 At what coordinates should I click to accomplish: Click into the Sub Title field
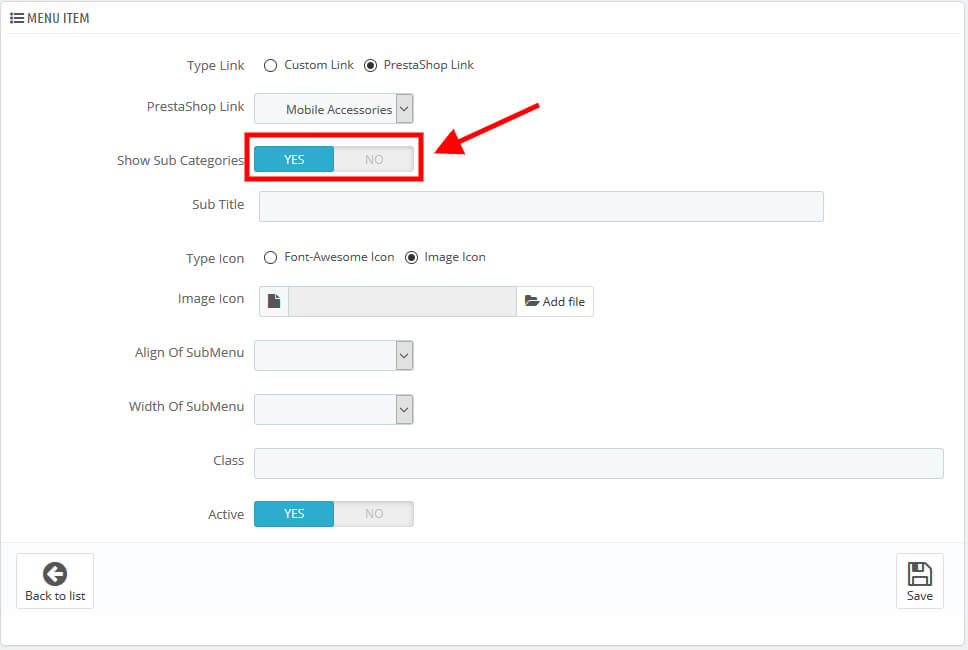coord(541,206)
